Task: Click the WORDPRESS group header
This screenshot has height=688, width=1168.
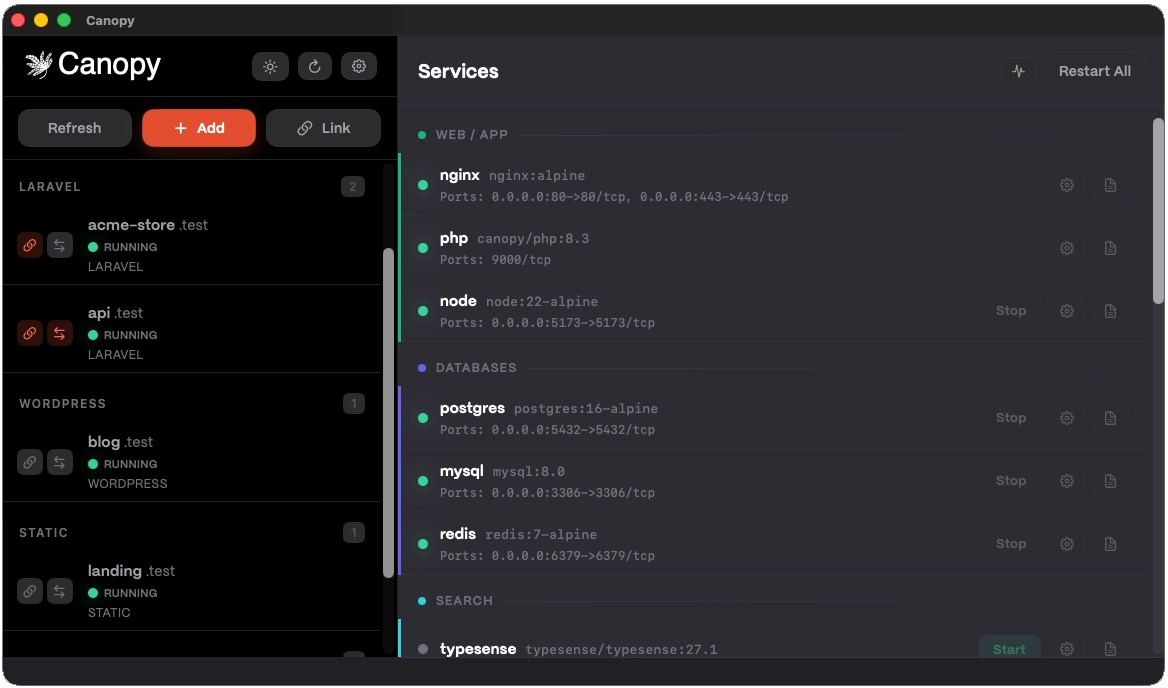Action: tap(63, 404)
